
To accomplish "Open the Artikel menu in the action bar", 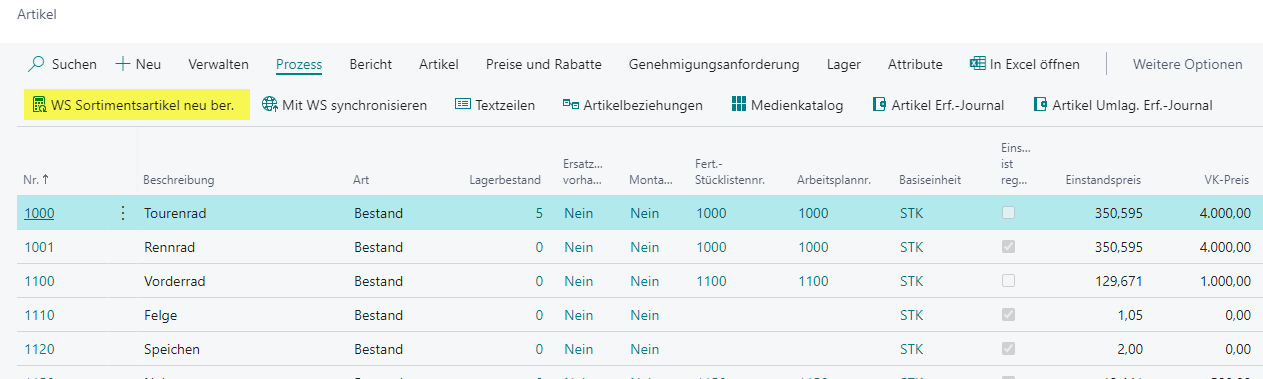I will point(438,64).
